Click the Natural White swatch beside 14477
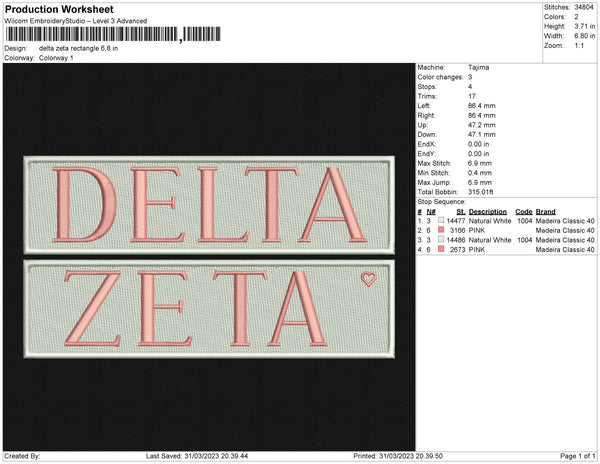 point(441,220)
